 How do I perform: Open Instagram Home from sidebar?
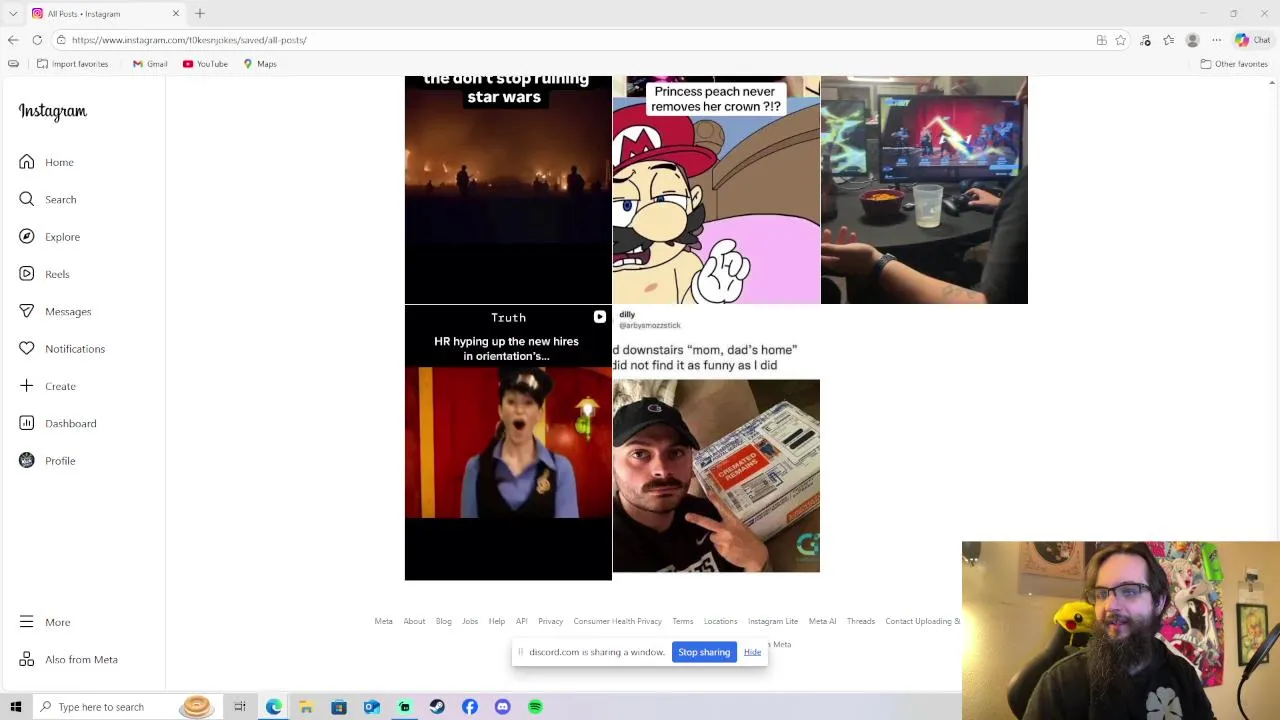pyautogui.click(x=46, y=162)
